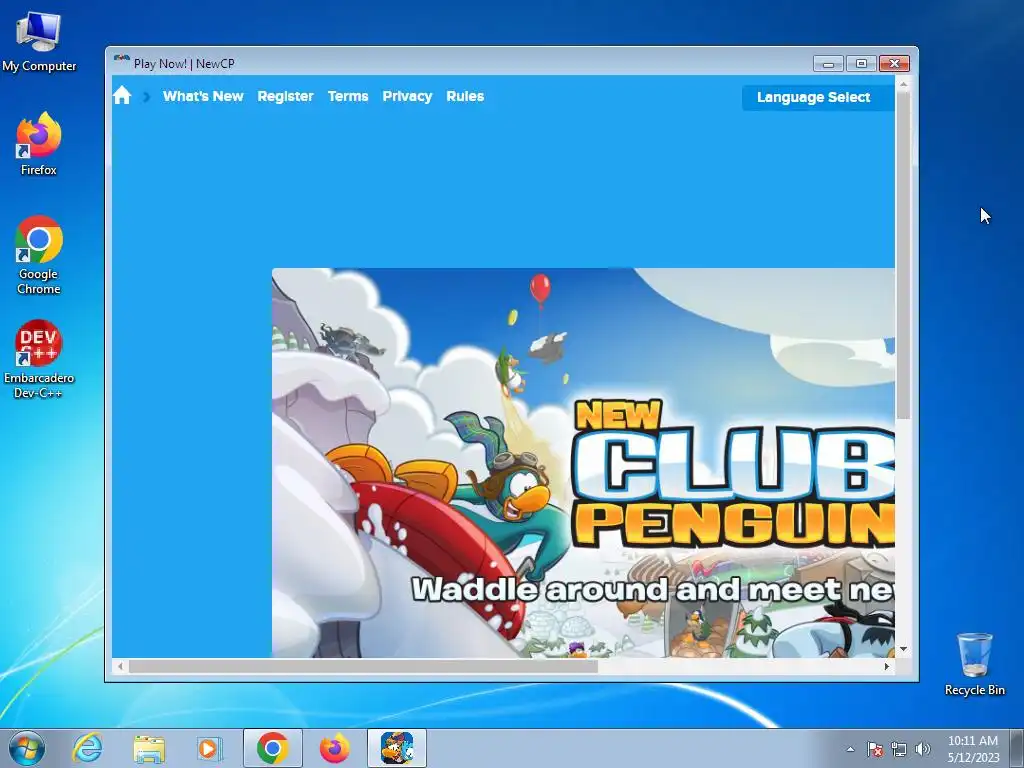Go to the NewCP home icon

point(122,96)
